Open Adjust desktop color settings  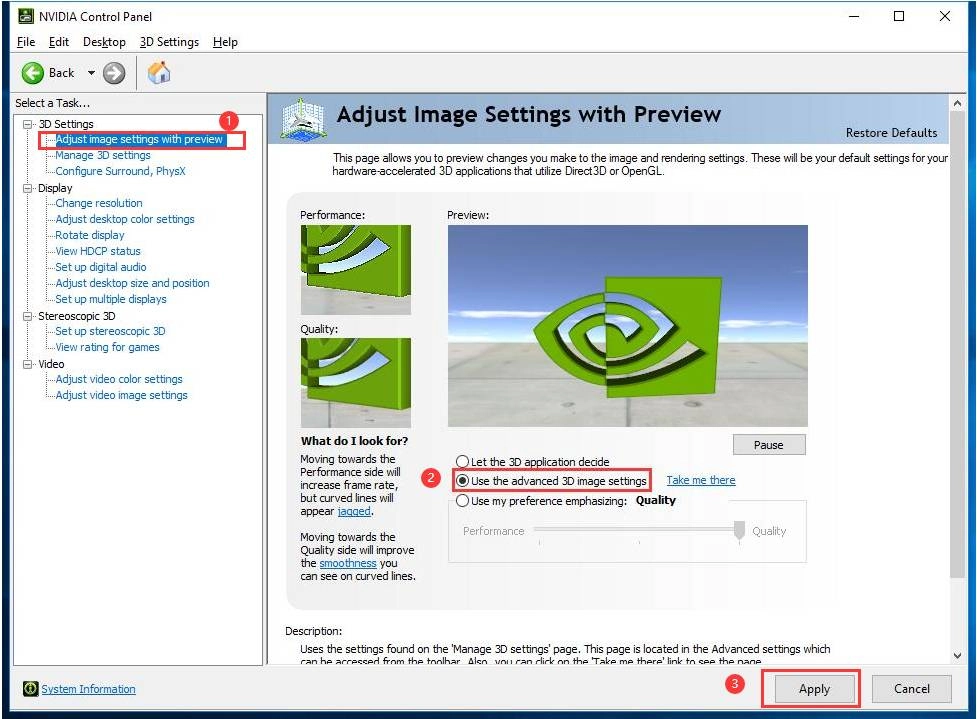[125, 219]
